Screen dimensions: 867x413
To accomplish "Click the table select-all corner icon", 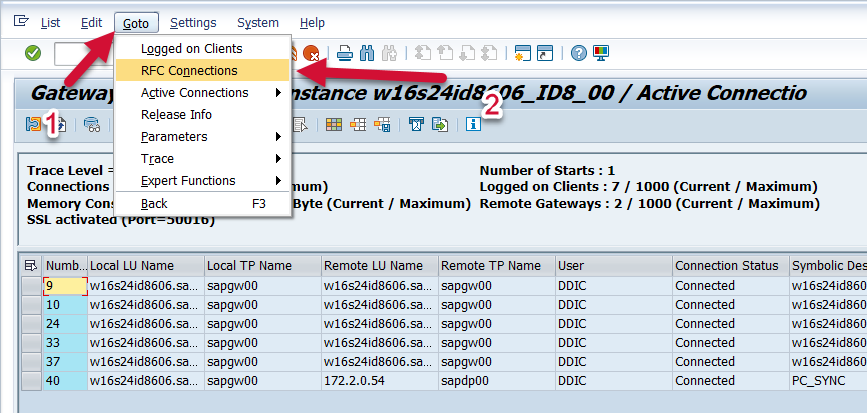I will [x=31, y=265].
